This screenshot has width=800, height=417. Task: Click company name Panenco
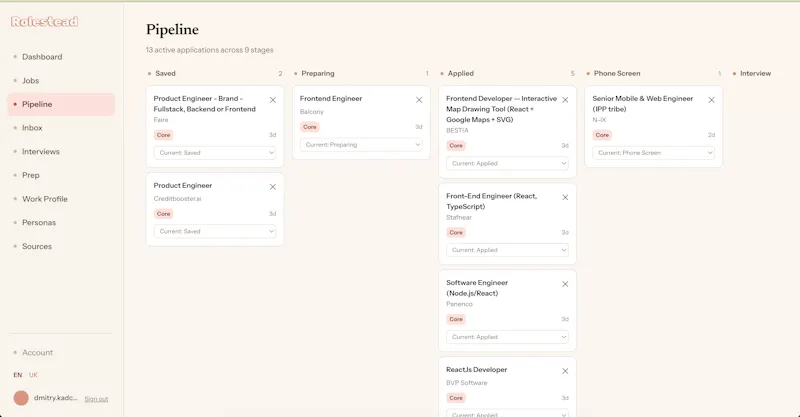point(459,304)
